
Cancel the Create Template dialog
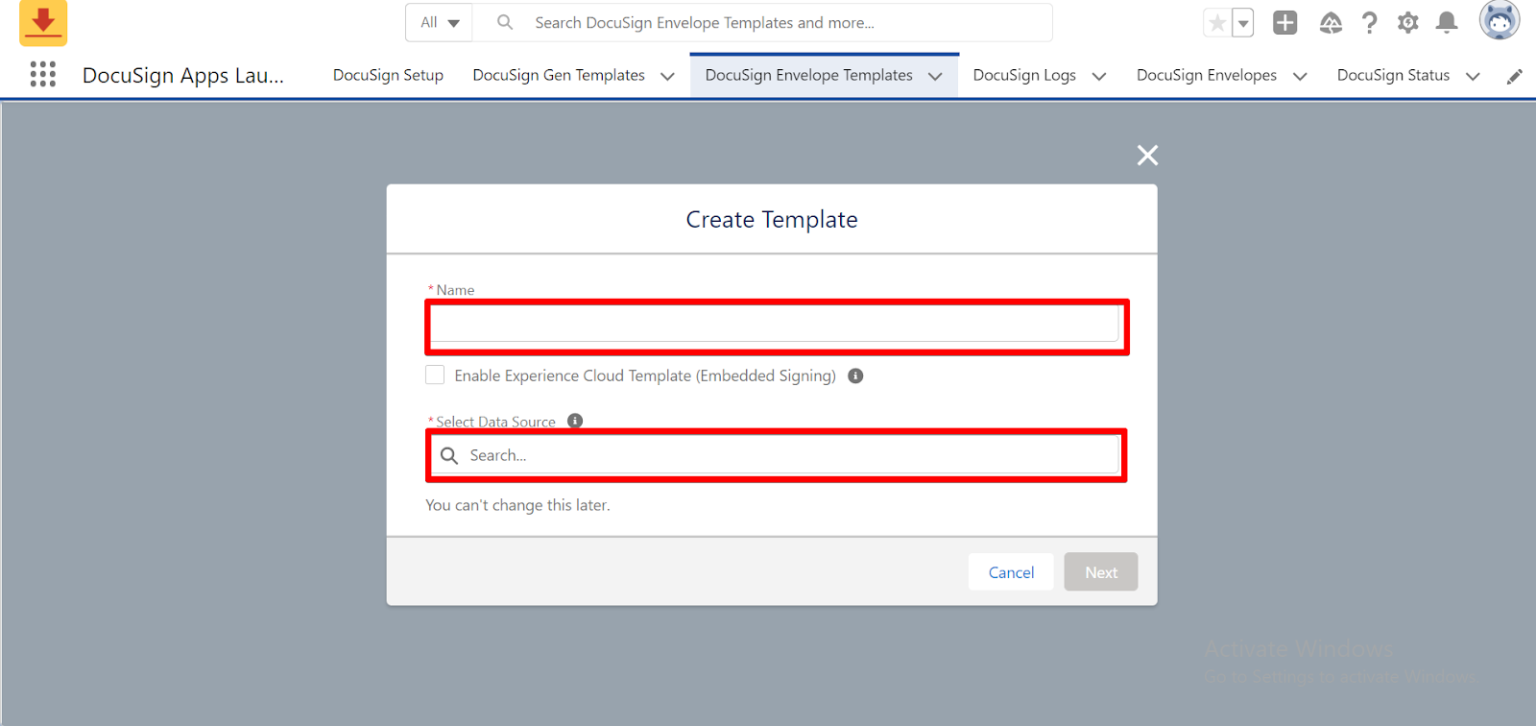pos(1011,571)
